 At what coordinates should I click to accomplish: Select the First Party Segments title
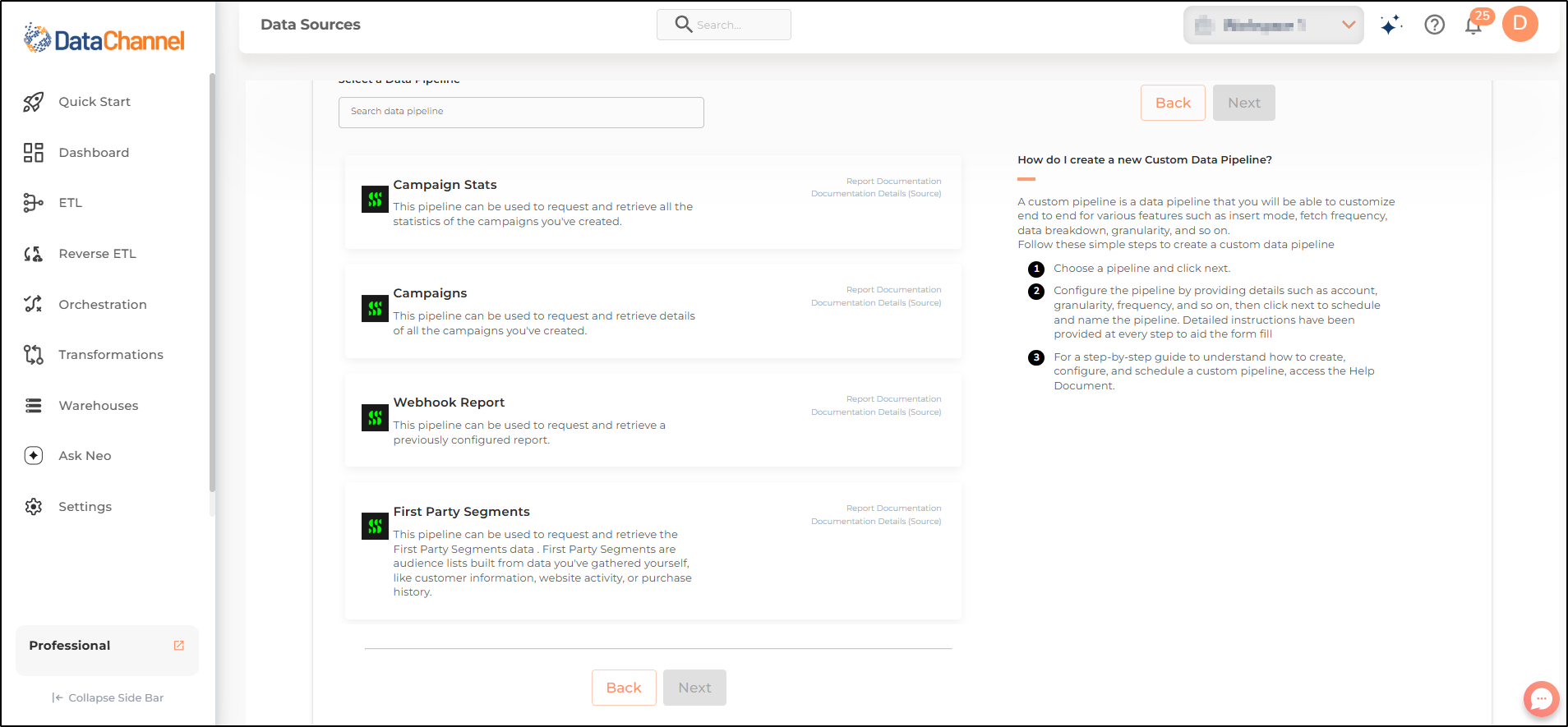point(461,512)
